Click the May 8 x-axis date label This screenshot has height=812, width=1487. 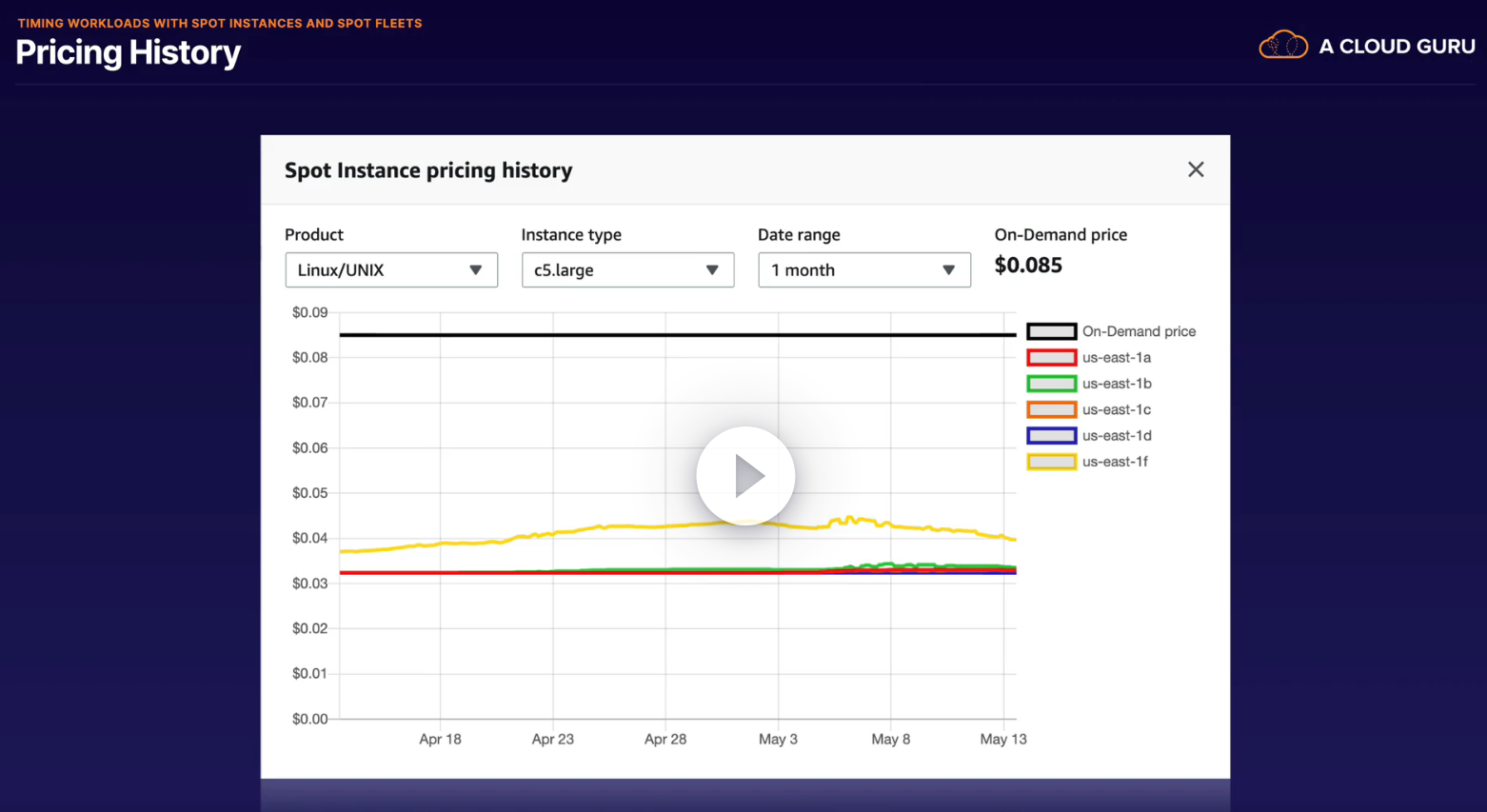point(891,739)
